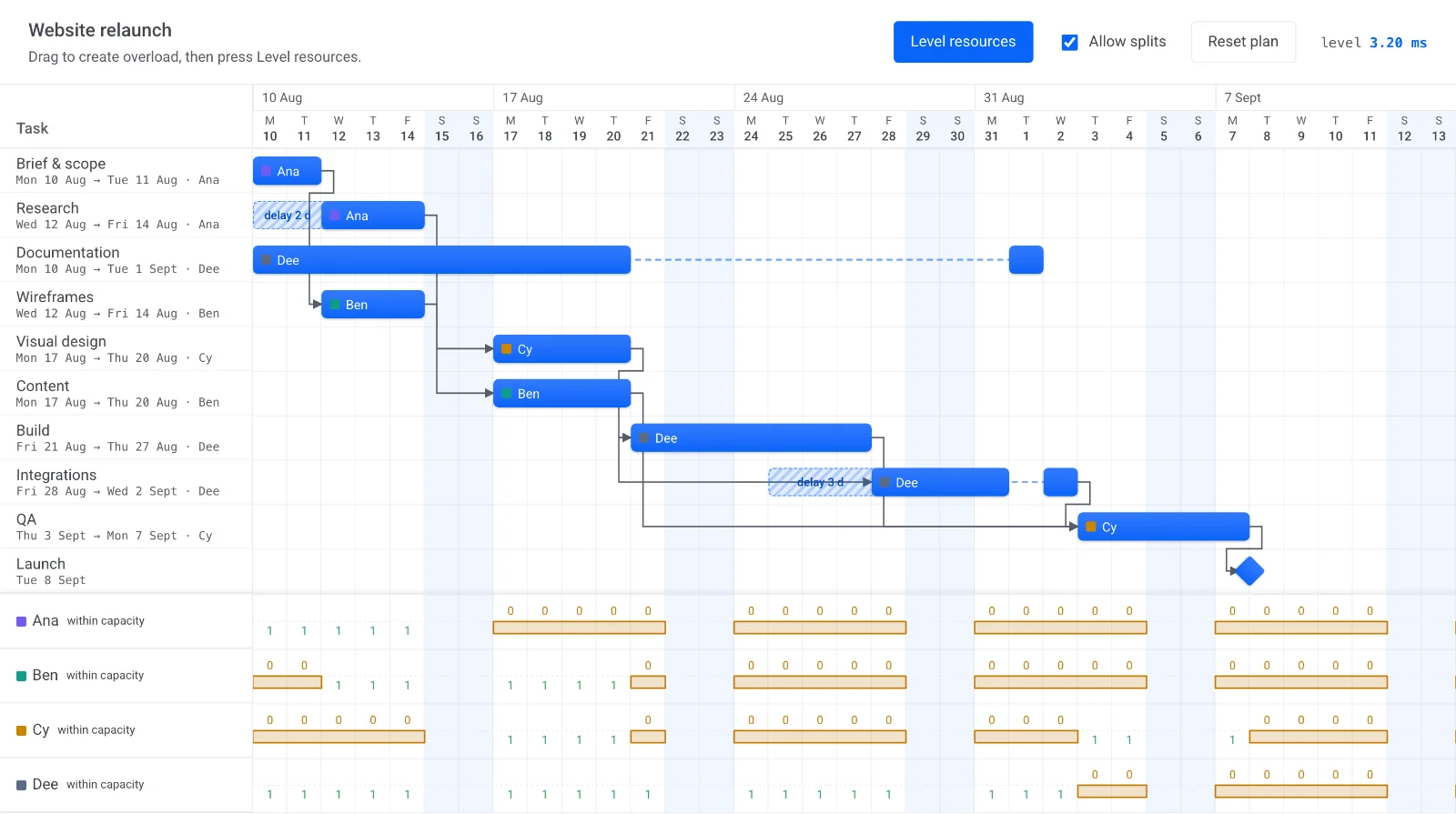Select the long Documentation Dee task bar

(x=441, y=260)
